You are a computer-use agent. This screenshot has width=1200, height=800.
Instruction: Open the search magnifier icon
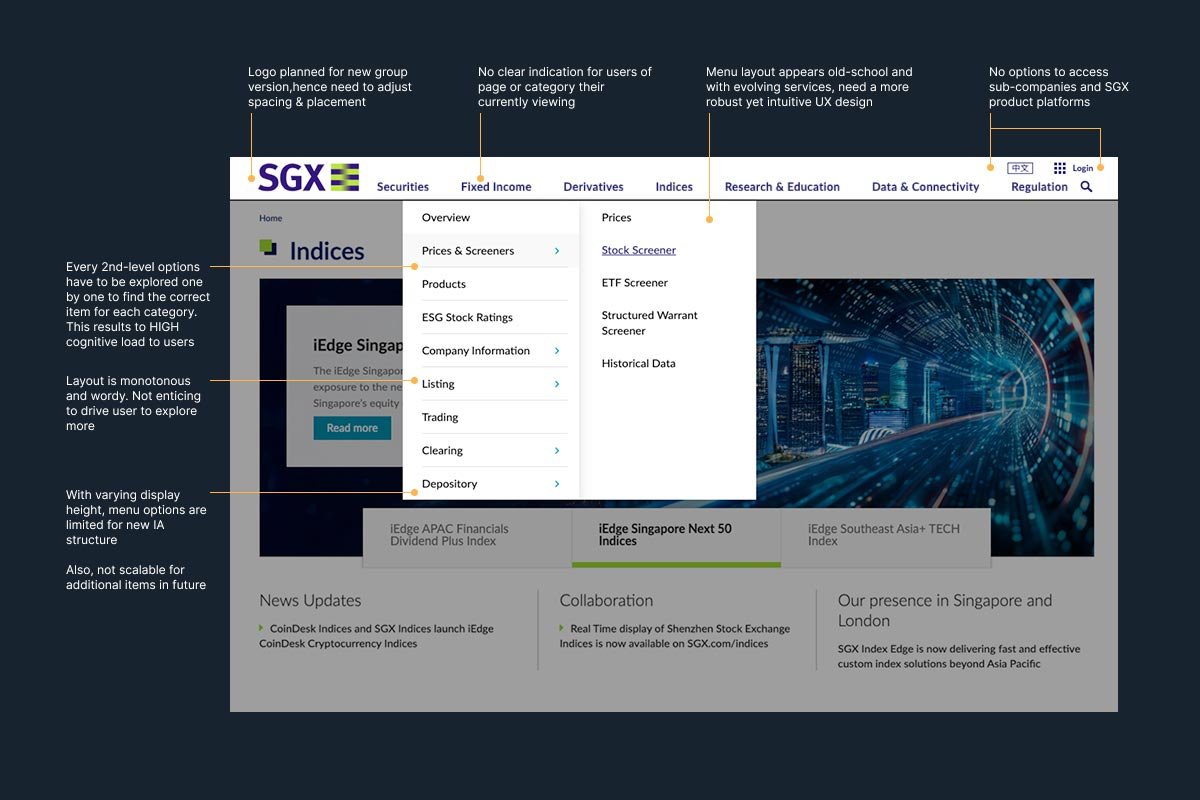click(x=1086, y=187)
